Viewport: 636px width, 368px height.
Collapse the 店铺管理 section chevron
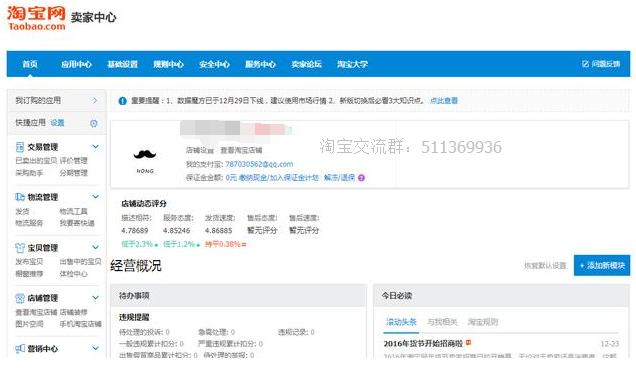pyautogui.click(x=95, y=298)
